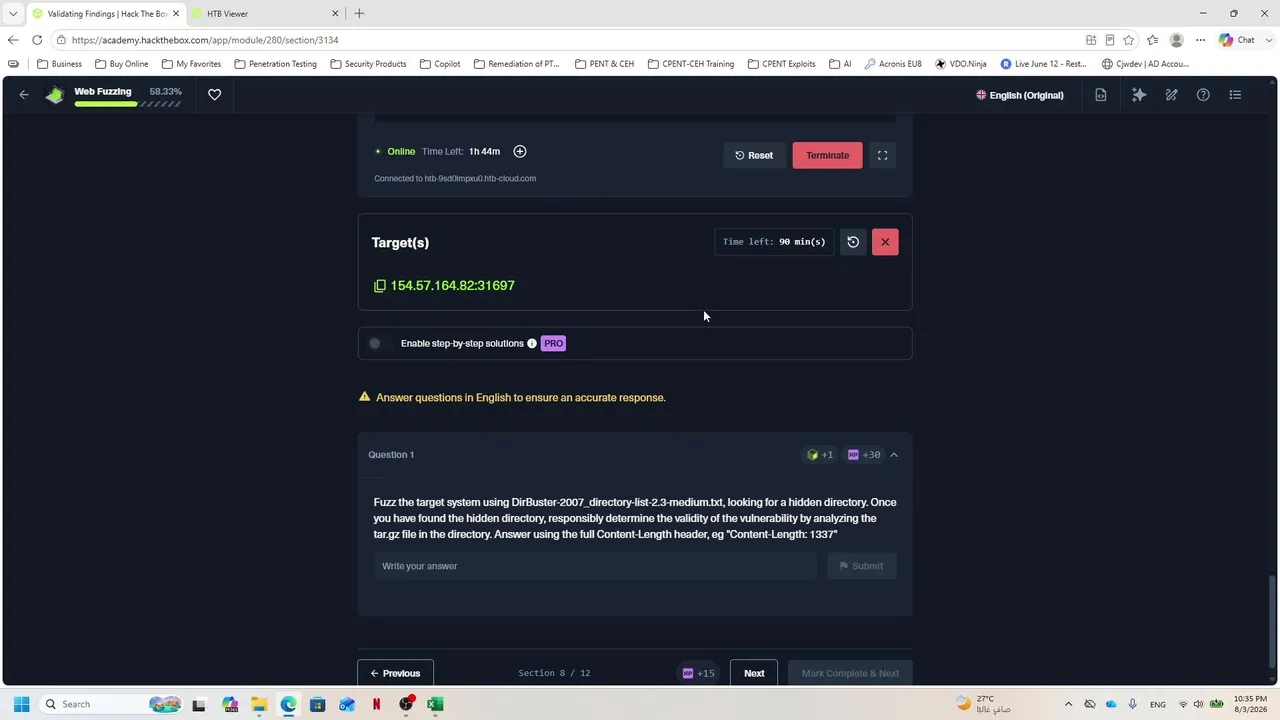Add this page to favorites star
This screenshot has height=720, width=1280.
(1129, 40)
